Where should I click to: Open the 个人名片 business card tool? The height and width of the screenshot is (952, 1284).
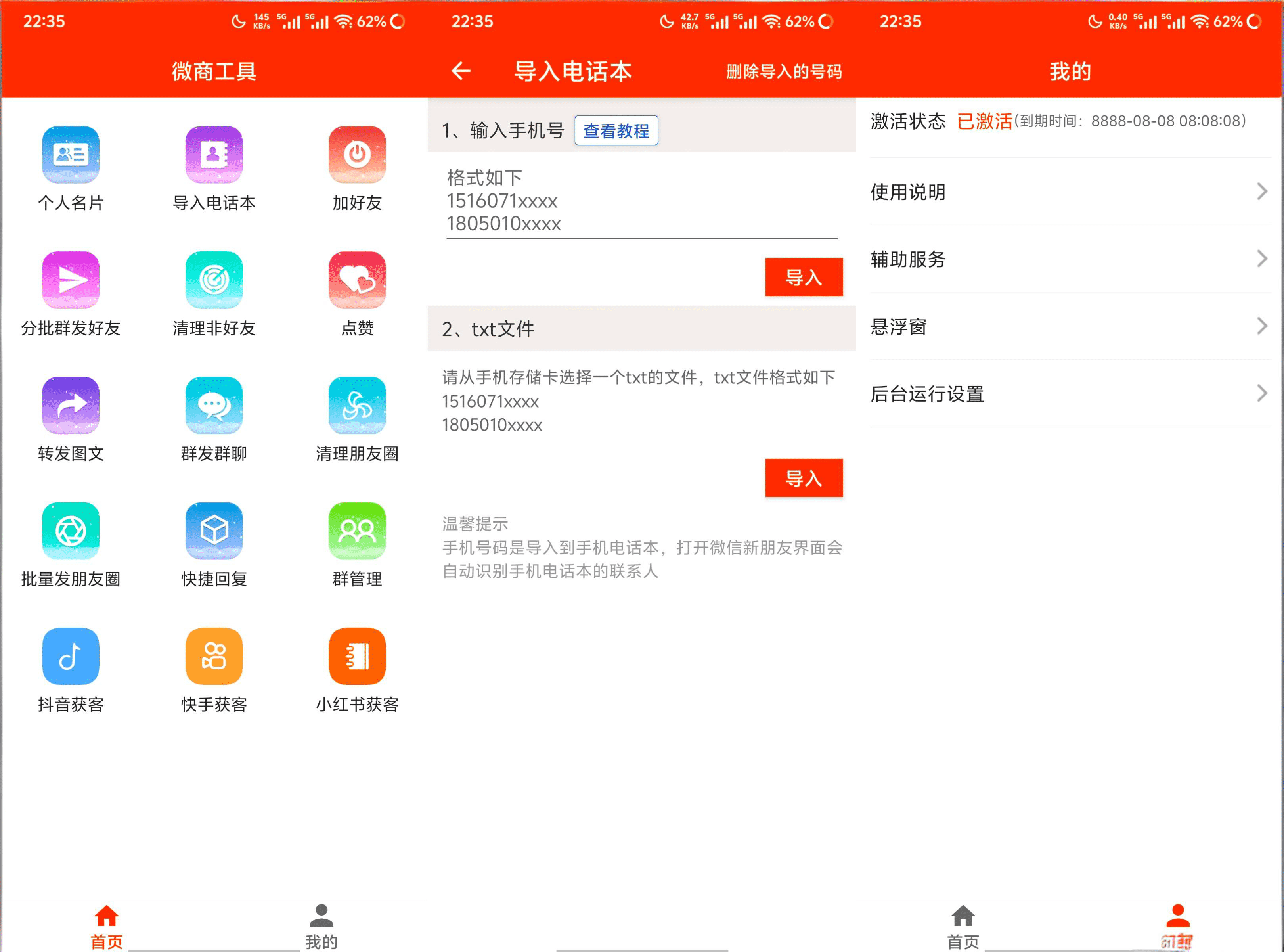(x=70, y=155)
